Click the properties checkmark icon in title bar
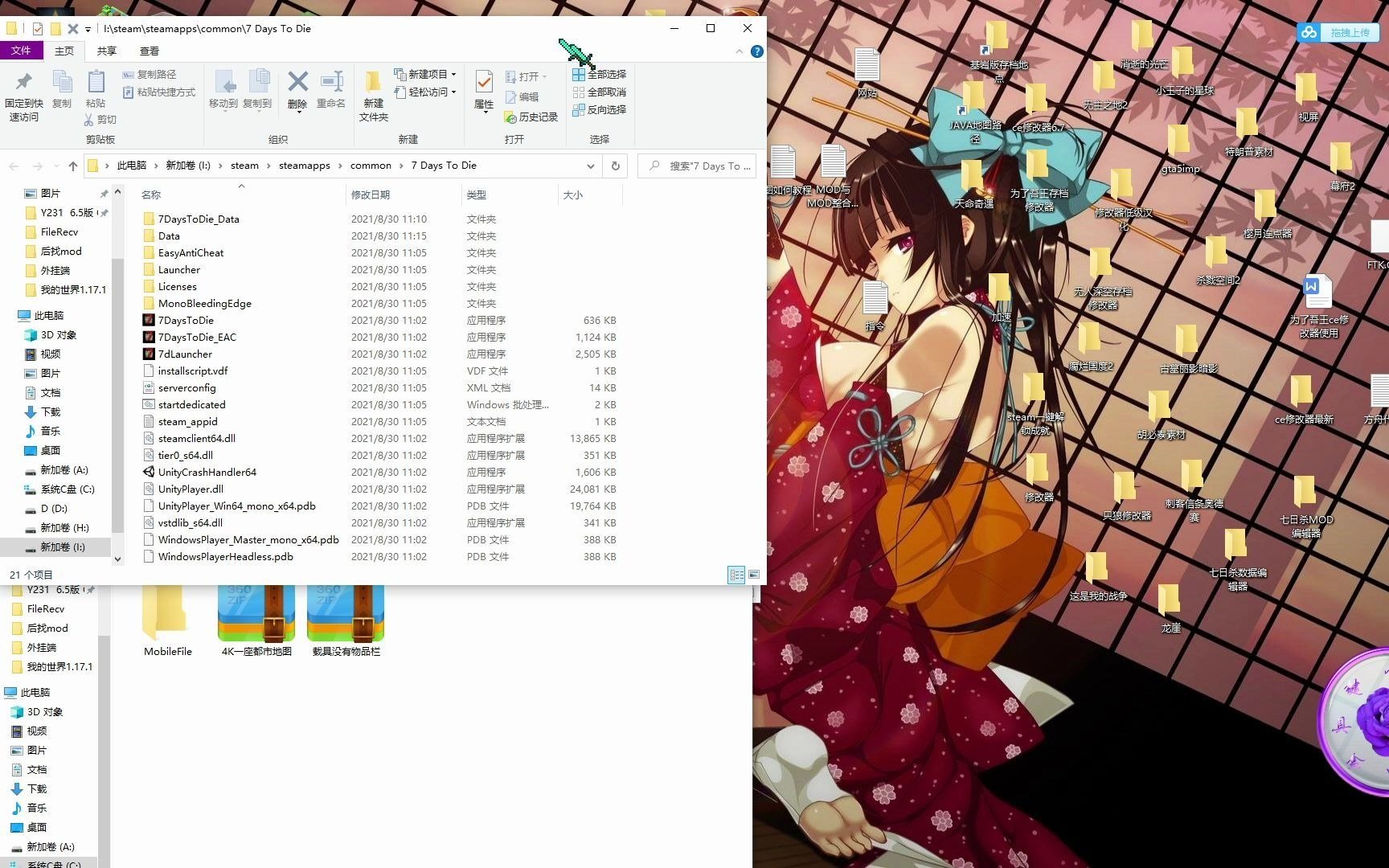This screenshot has width=1389, height=868. point(38,29)
